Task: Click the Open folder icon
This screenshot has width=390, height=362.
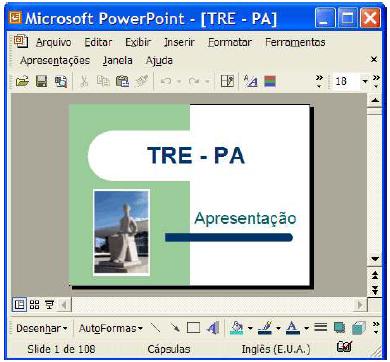Action: point(22,81)
